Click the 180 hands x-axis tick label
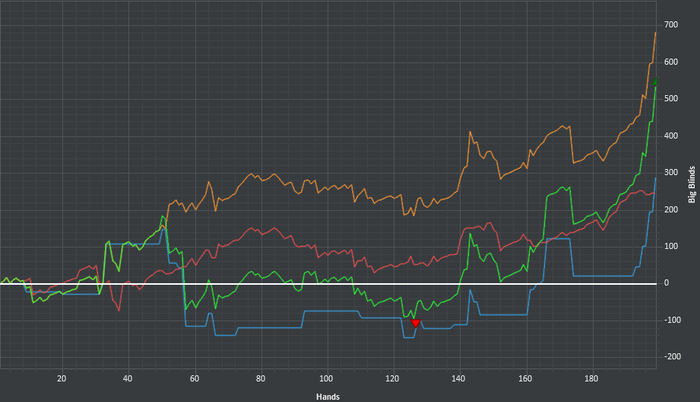 coord(591,378)
